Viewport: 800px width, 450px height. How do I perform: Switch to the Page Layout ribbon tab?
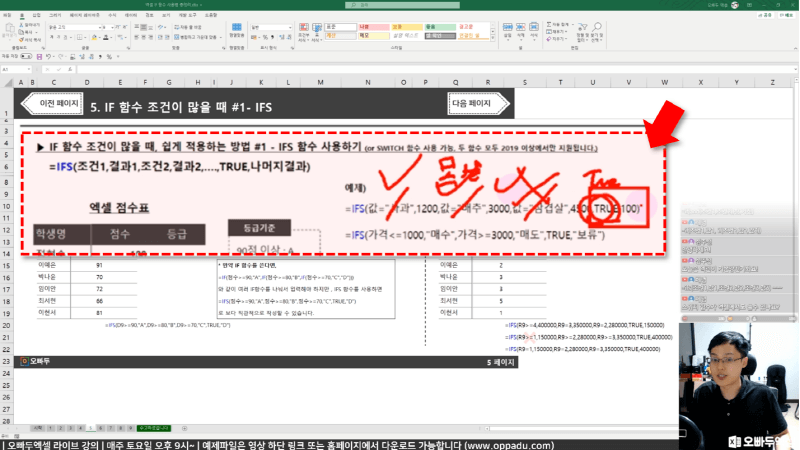click(x=85, y=15)
